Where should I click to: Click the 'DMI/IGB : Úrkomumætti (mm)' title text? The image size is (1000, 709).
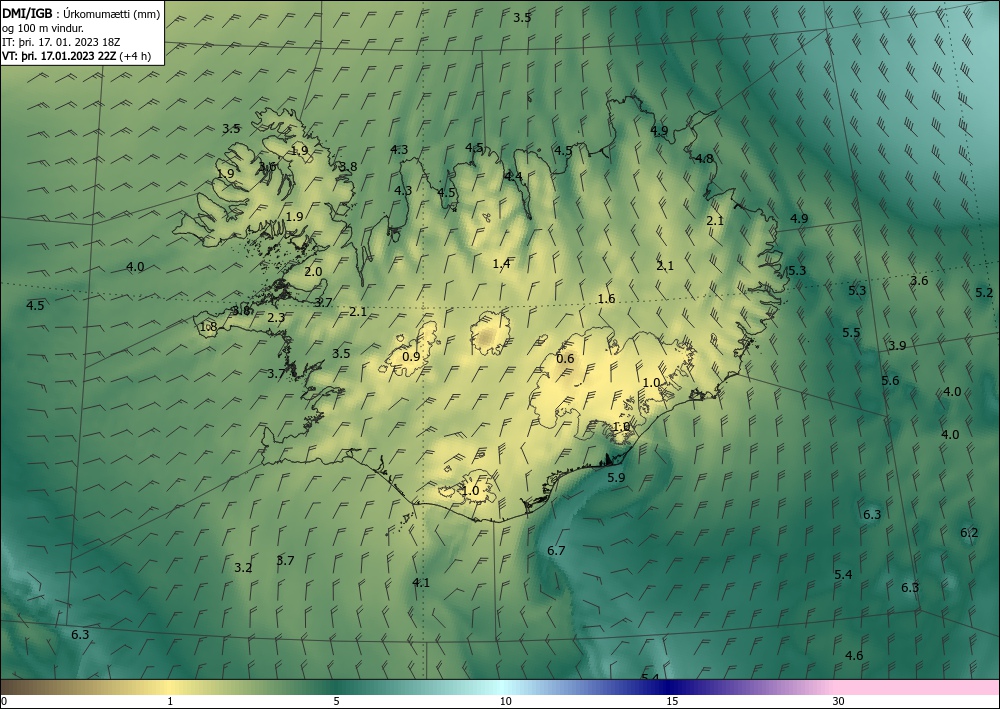pyautogui.click(x=82, y=13)
